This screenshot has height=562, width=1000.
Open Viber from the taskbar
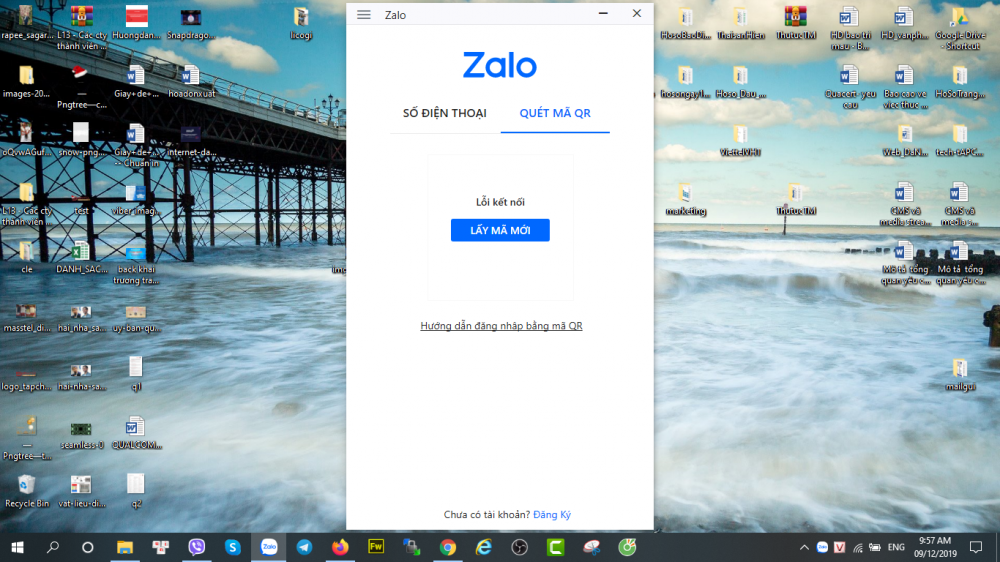tap(197, 547)
